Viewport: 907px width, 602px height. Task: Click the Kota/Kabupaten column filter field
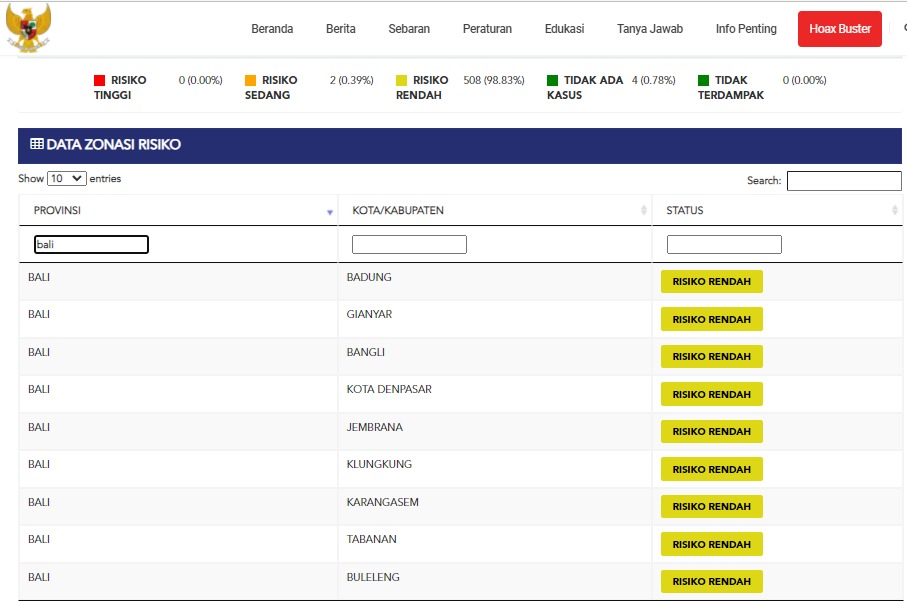coord(409,245)
